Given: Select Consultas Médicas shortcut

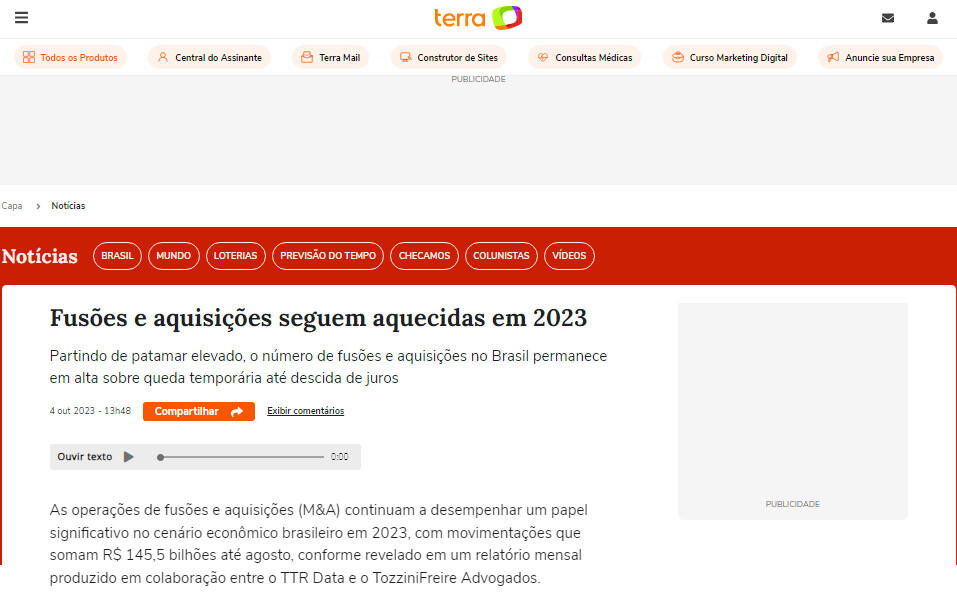Looking at the screenshot, I should 584,58.
